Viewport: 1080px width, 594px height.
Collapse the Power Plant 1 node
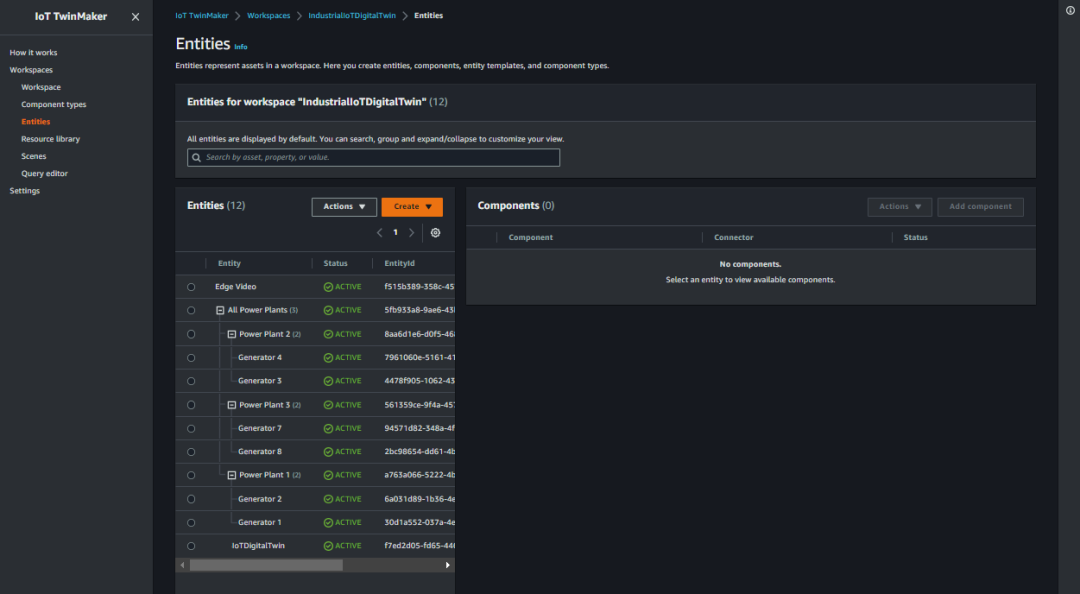[232, 475]
